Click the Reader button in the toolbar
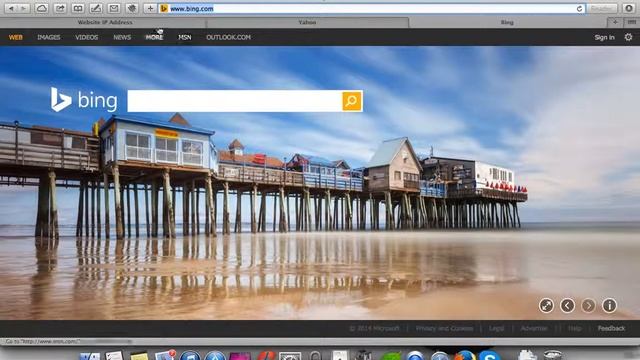The image size is (640, 360). 602,9
